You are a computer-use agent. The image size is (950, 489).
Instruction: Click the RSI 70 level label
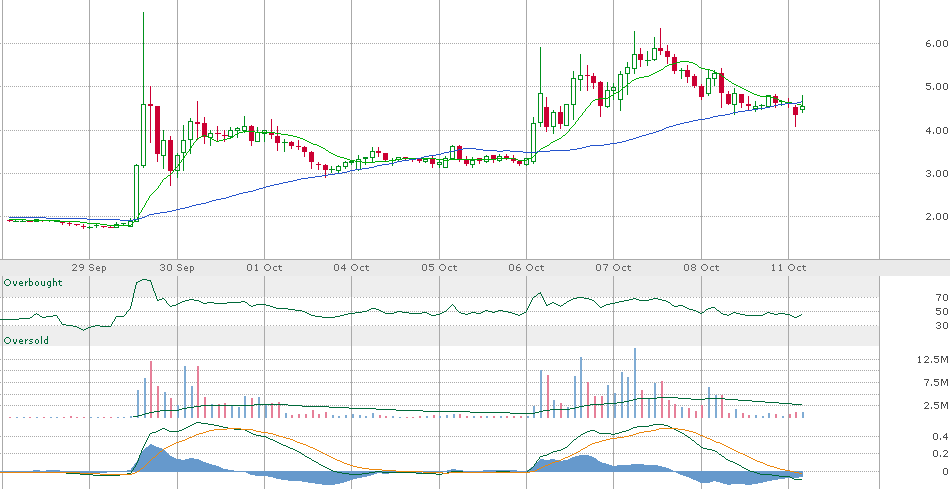point(942,298)
